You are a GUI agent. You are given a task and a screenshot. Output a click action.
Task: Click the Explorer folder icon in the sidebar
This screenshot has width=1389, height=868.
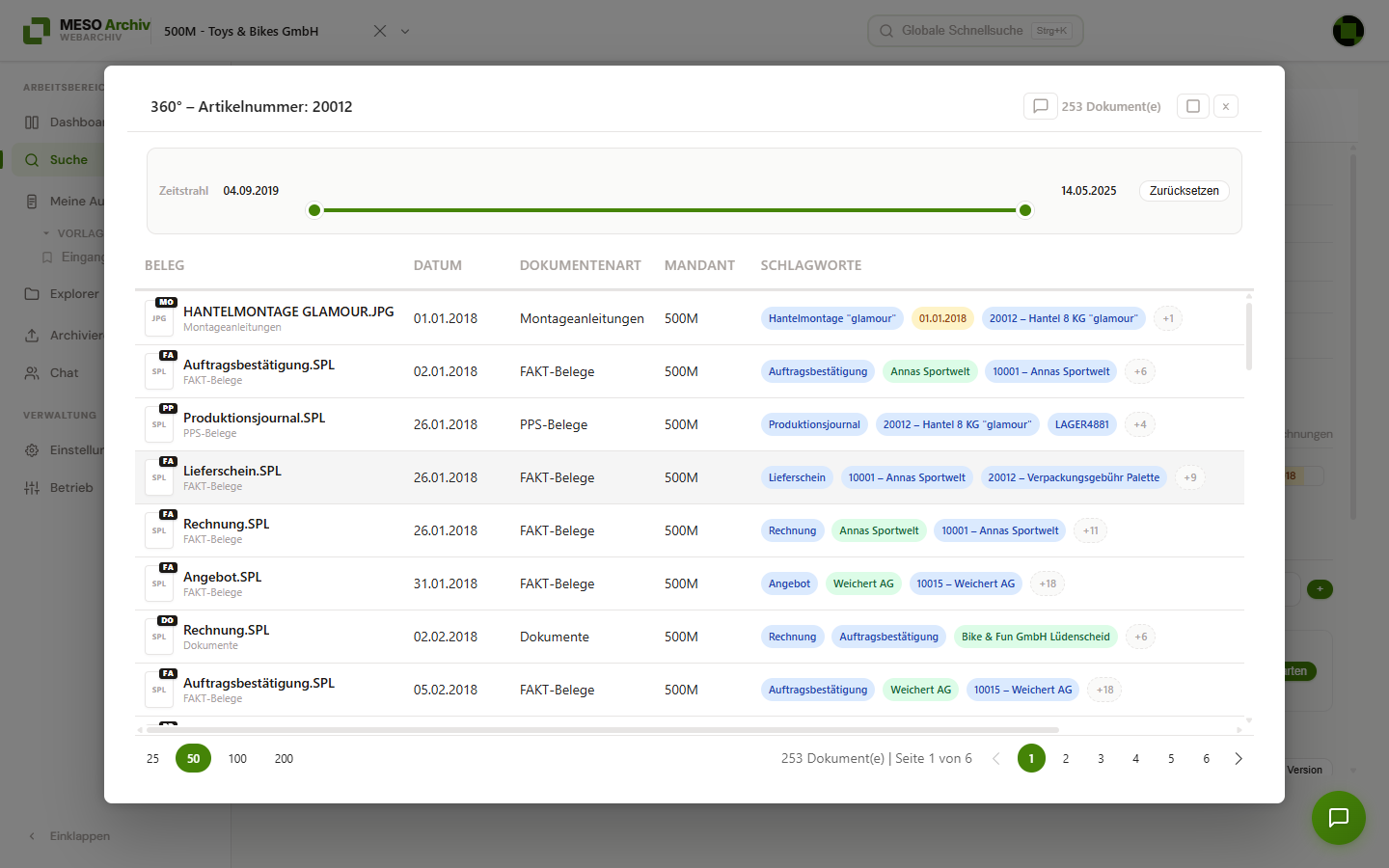pyautogui.click(x=32, y=294)
